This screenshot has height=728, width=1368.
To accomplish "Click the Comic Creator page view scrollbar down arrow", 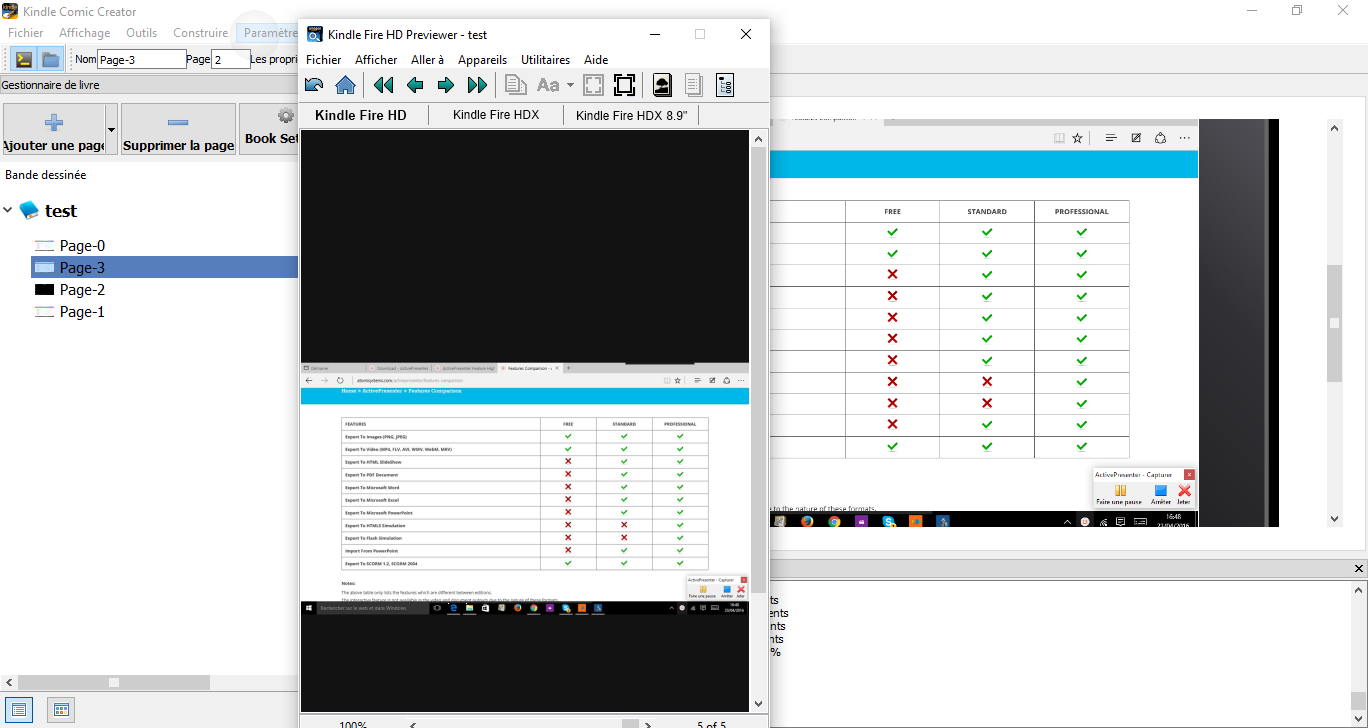I will pos(1334,519).
